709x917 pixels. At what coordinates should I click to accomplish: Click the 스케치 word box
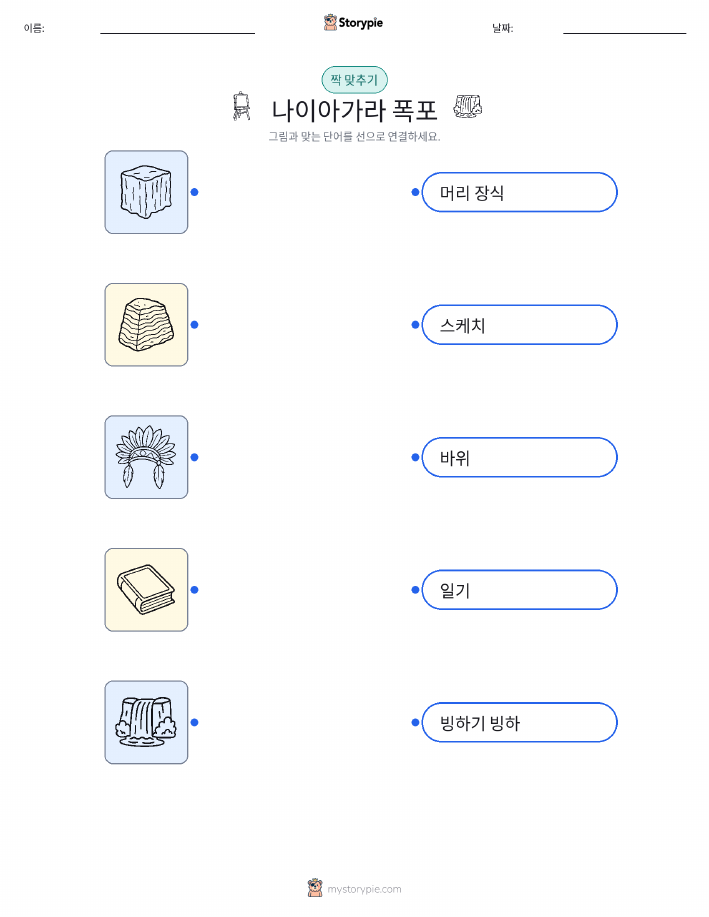519,325
